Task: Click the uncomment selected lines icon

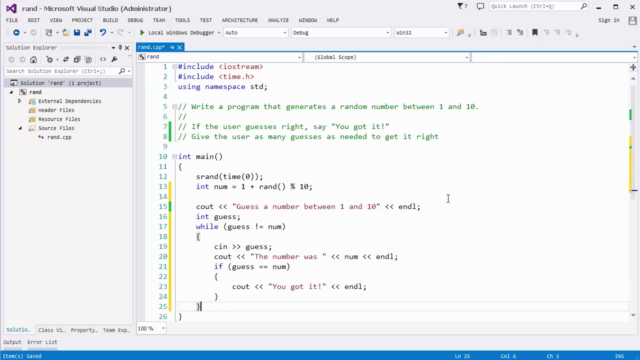Action: [x=520, y=33]
